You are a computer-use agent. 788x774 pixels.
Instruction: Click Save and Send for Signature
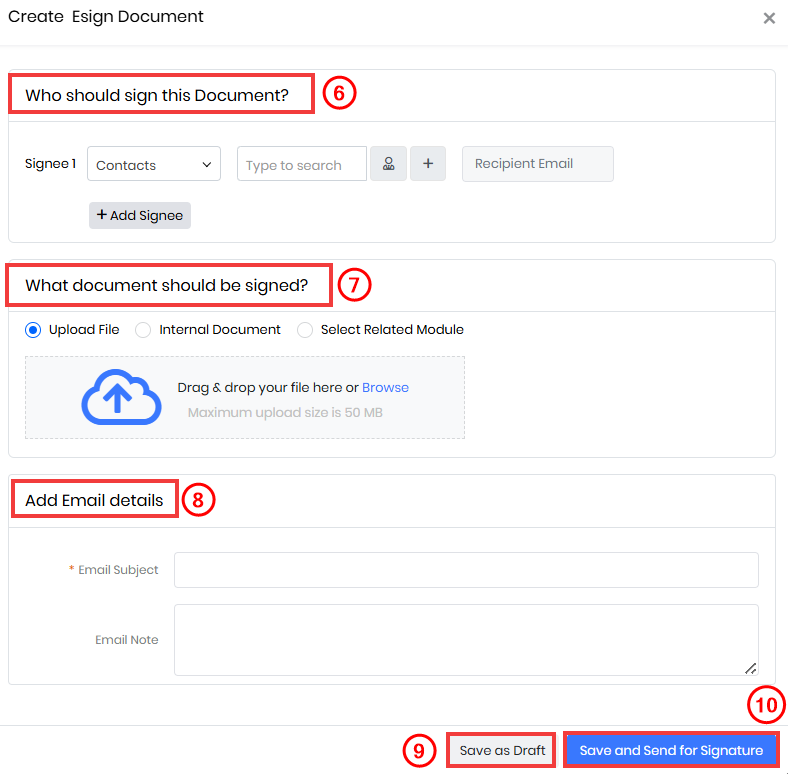[671, 750]
